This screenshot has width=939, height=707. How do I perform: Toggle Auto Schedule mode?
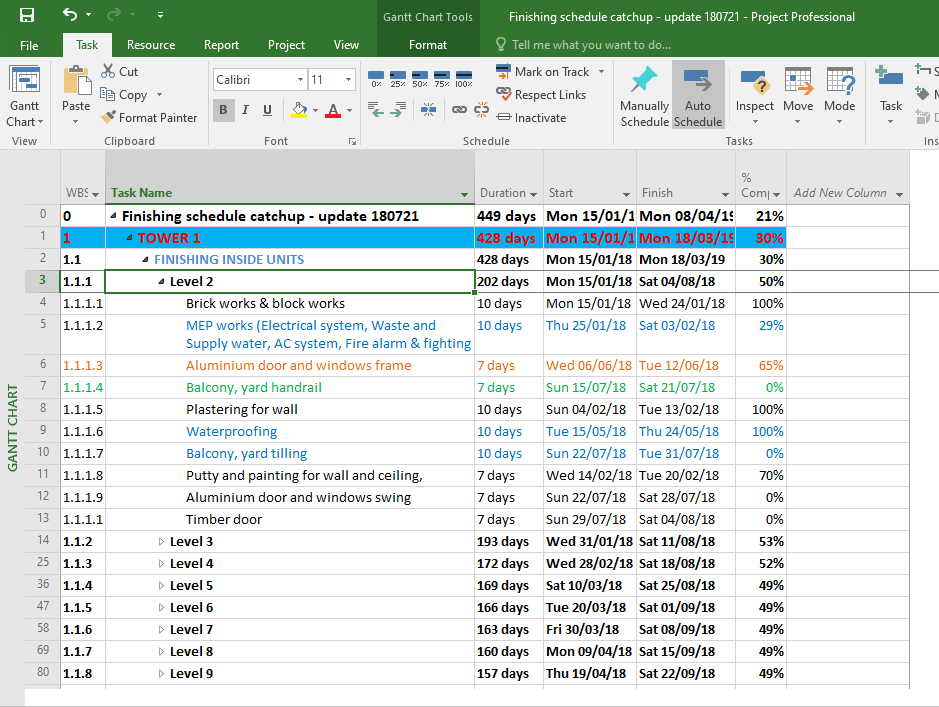[x=698, y=96]
